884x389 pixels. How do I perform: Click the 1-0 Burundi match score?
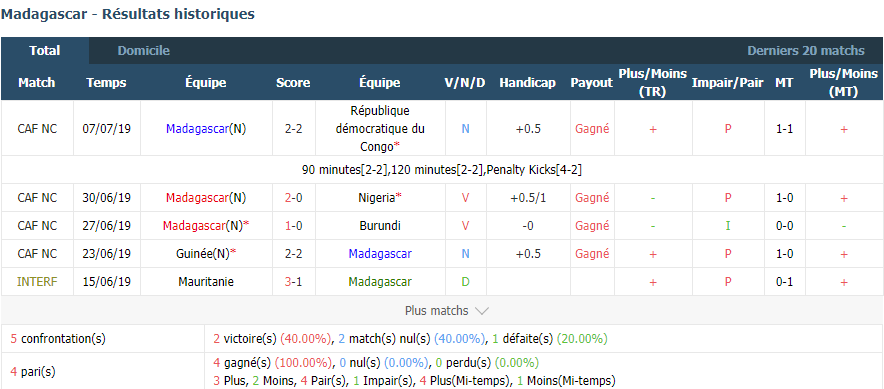click(293, 226)
